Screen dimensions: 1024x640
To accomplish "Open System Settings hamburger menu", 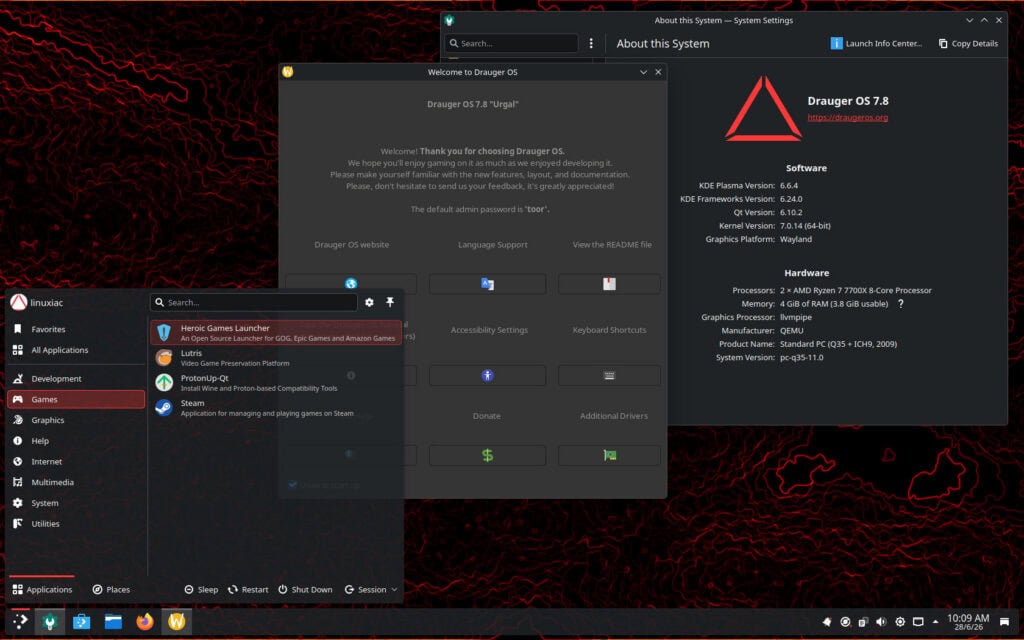I will 591,43.
